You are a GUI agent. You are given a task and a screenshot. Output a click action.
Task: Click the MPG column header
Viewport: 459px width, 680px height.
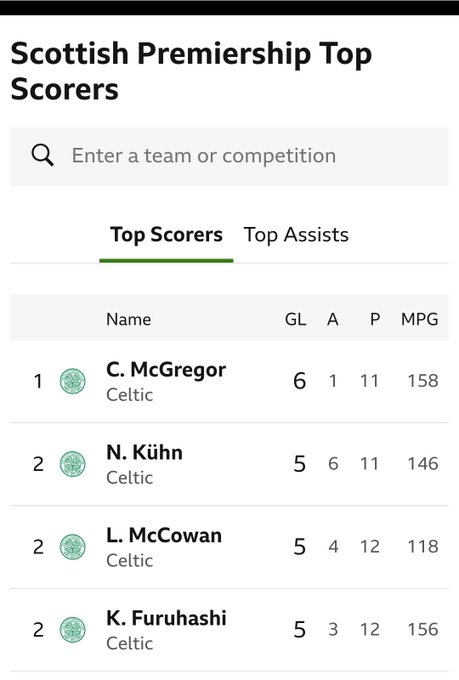point(420,319)
